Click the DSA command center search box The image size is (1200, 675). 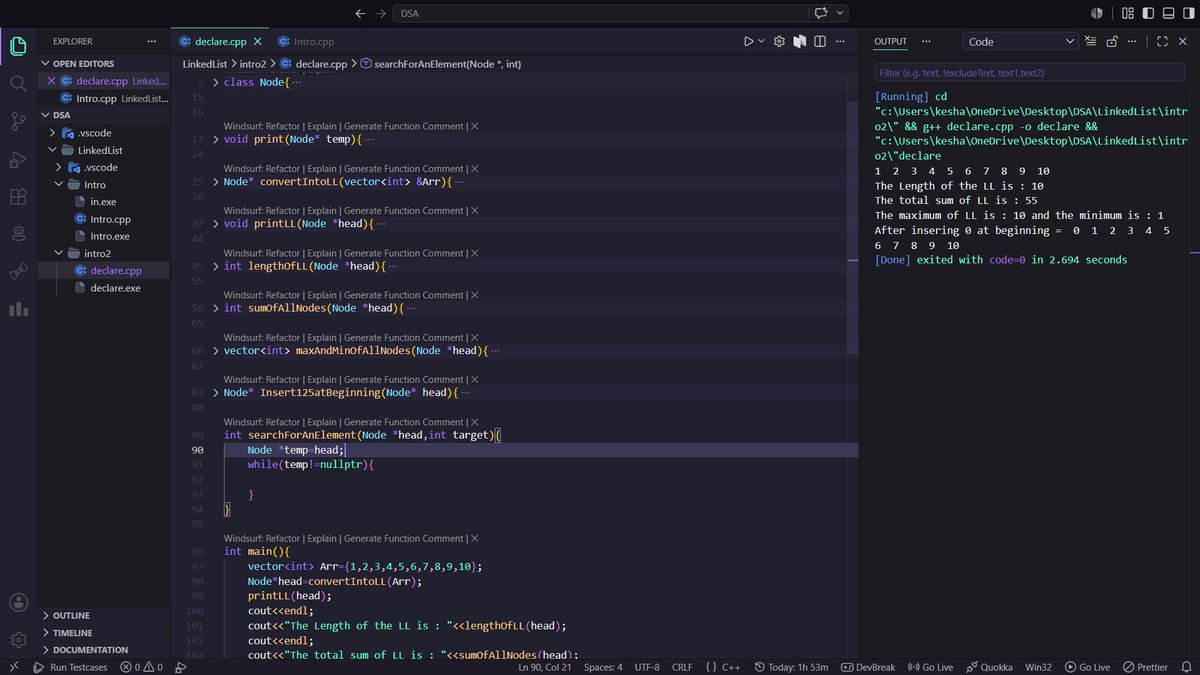click(x=600, y=13)
